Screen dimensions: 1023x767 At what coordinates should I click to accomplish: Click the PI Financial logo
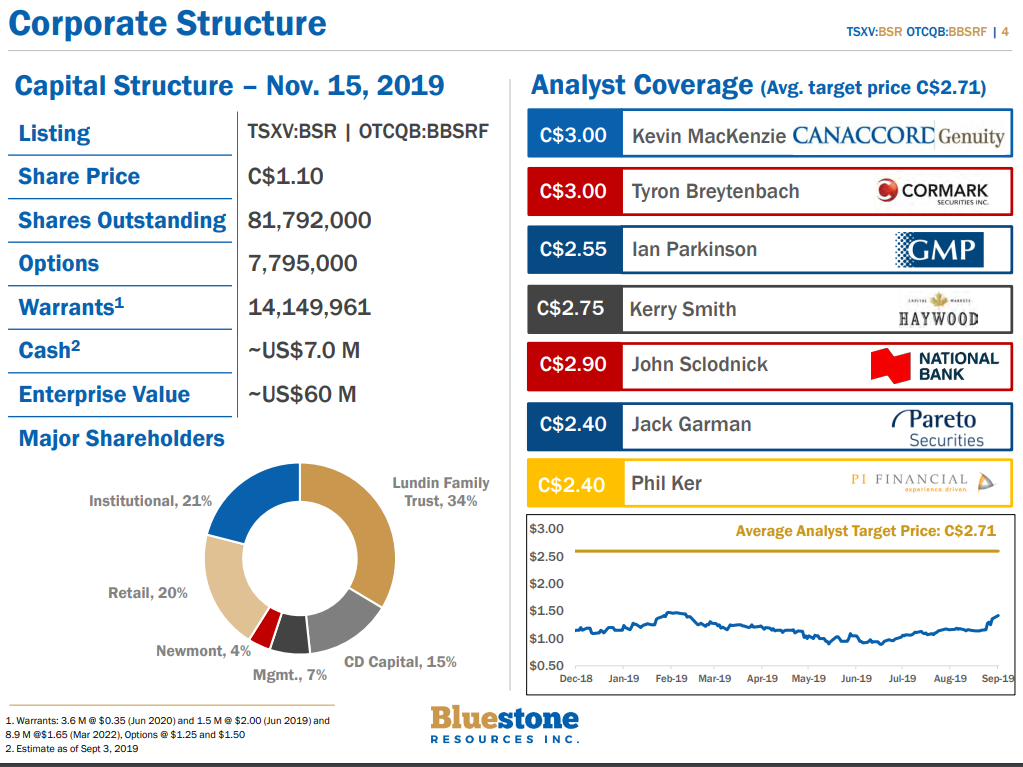tap(923, 482)
